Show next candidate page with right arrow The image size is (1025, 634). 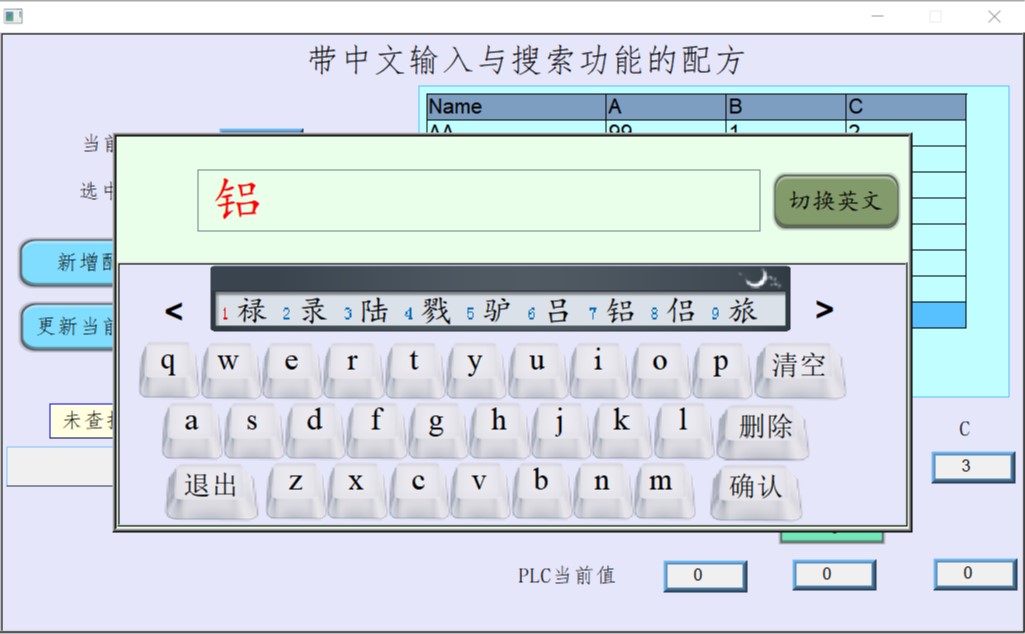(x=824, y=311)
